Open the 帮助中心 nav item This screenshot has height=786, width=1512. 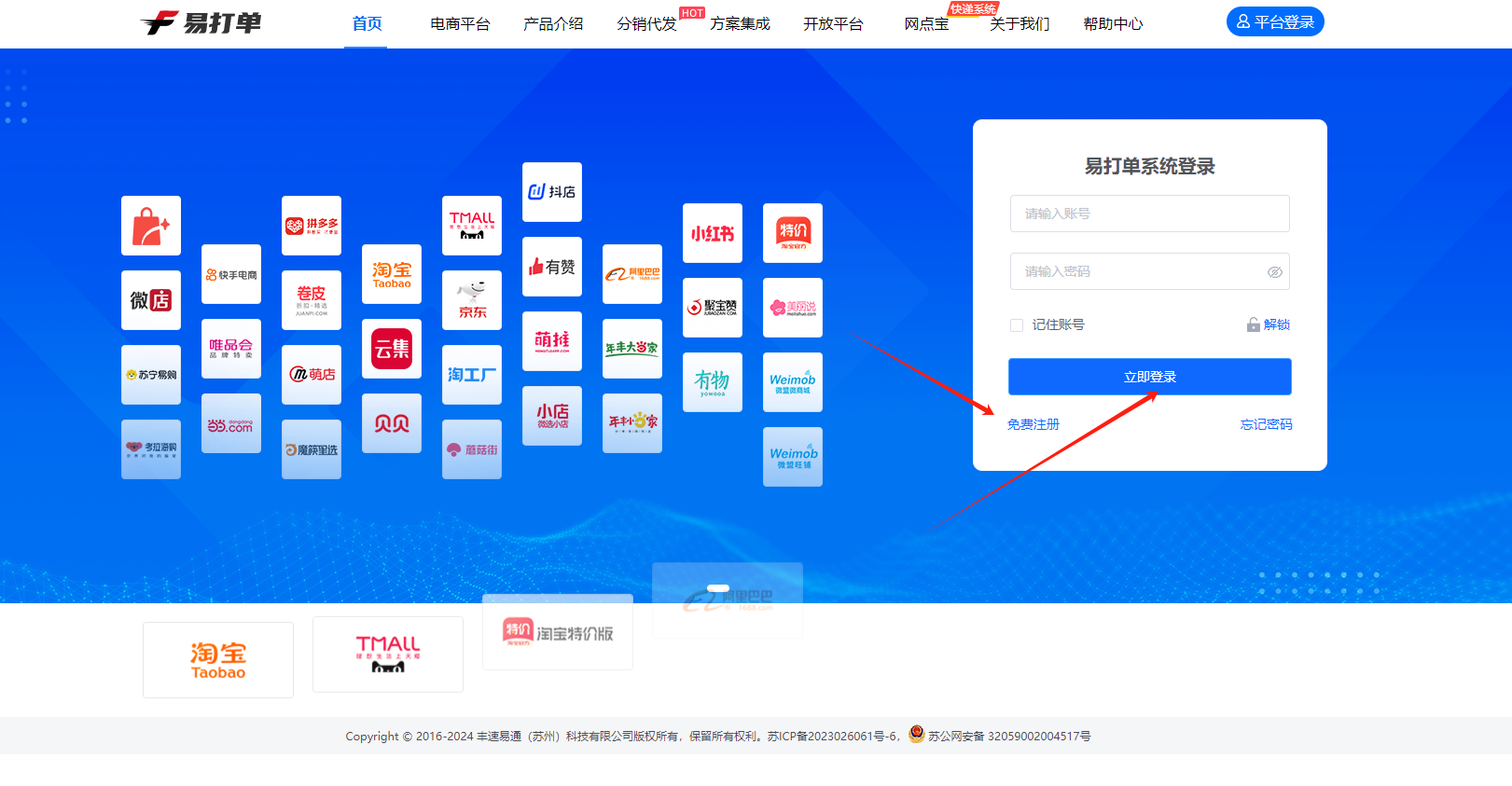pos(1113,23)
